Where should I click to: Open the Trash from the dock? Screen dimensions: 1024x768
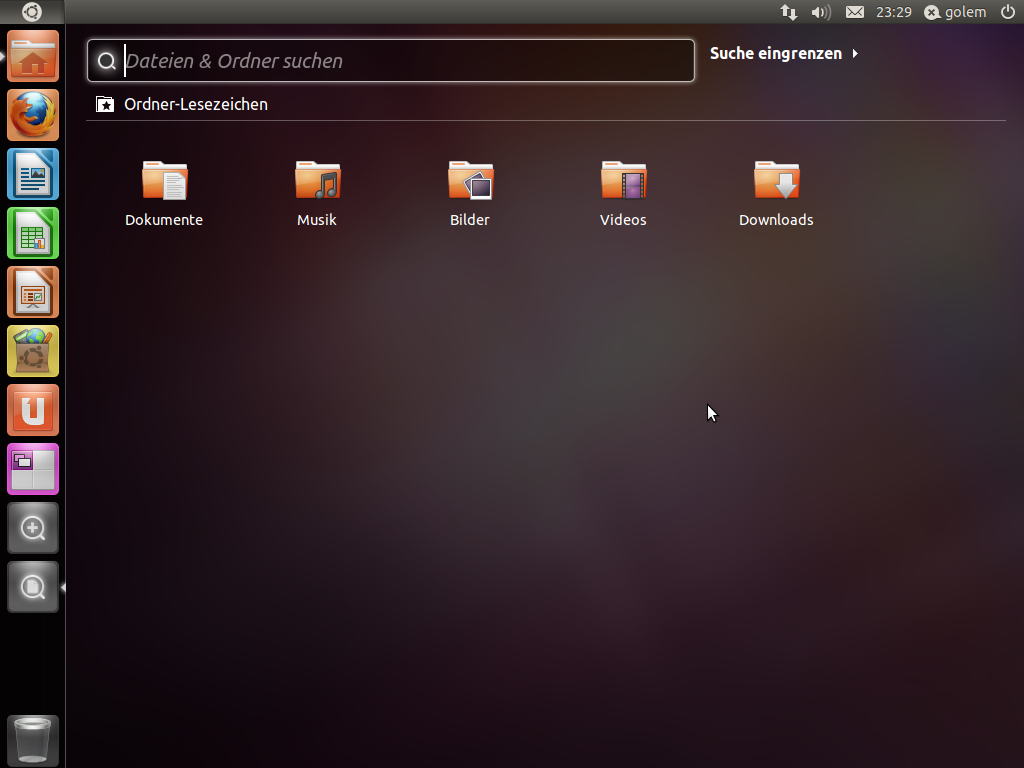coord(33,740)
